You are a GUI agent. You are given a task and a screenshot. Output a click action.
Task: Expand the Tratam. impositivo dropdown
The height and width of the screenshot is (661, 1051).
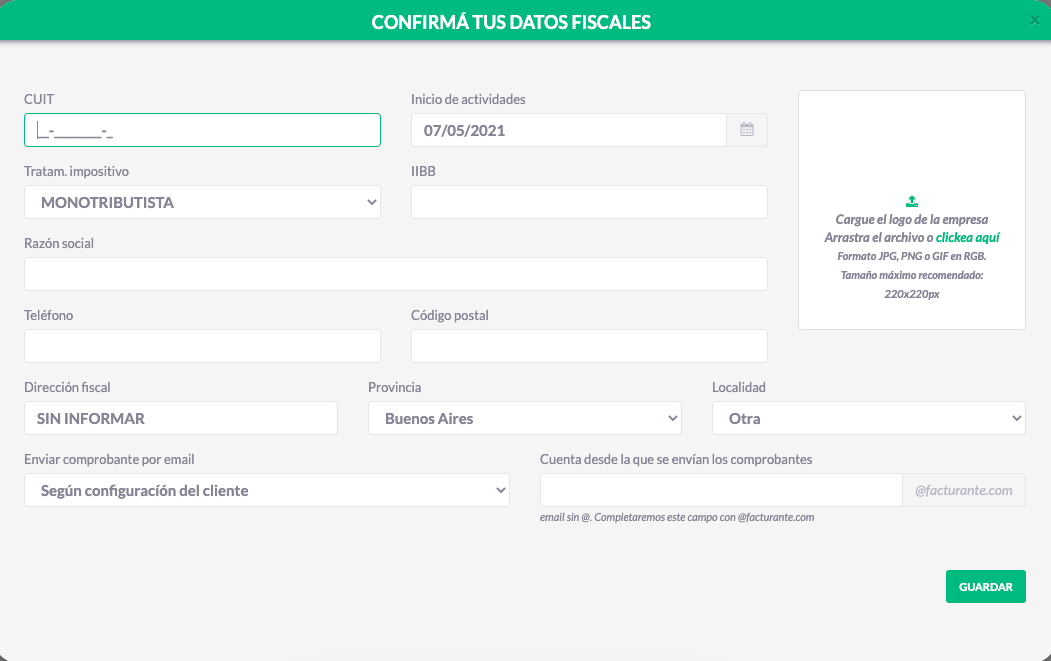pos(202,202)
